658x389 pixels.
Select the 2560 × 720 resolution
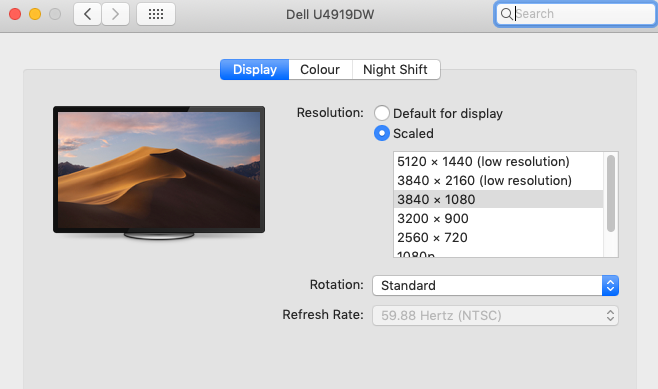(499, 237)
